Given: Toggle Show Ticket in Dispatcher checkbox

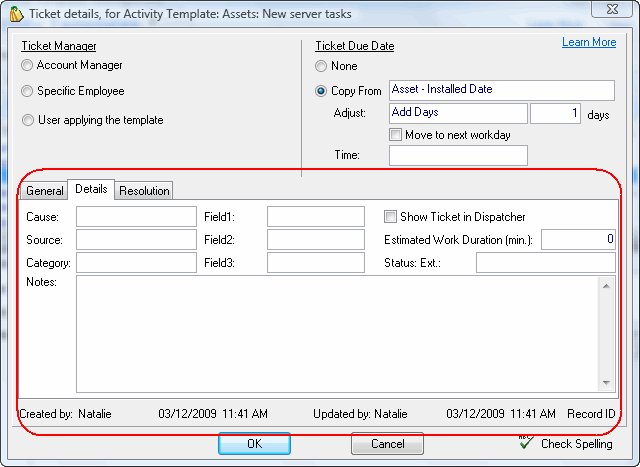Looking at the screenshot, I should click(x=391, y=217).
